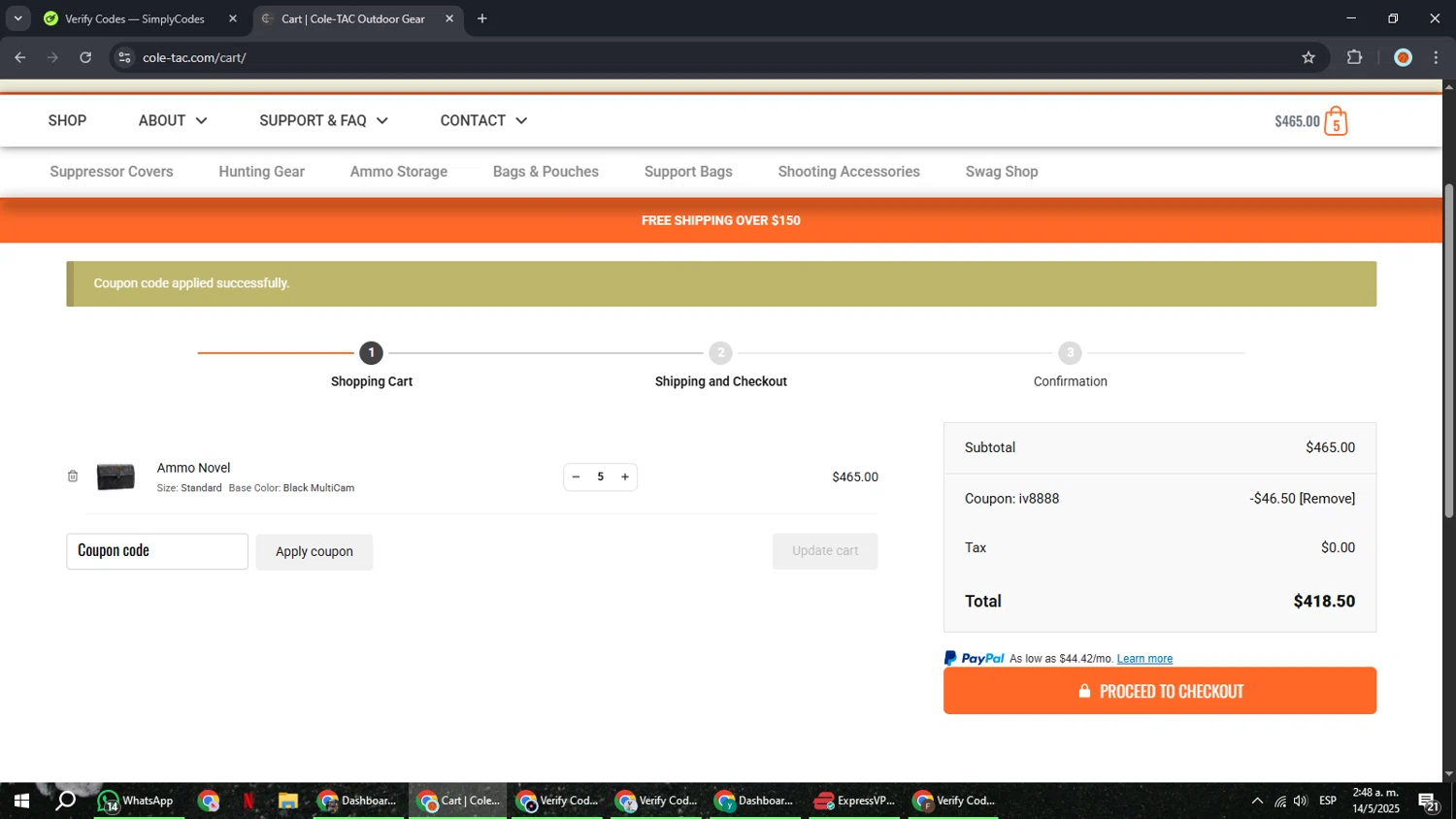1456x819 pixels.
Task: Open Chrome profile avatar
Action: pos(1403,57)
